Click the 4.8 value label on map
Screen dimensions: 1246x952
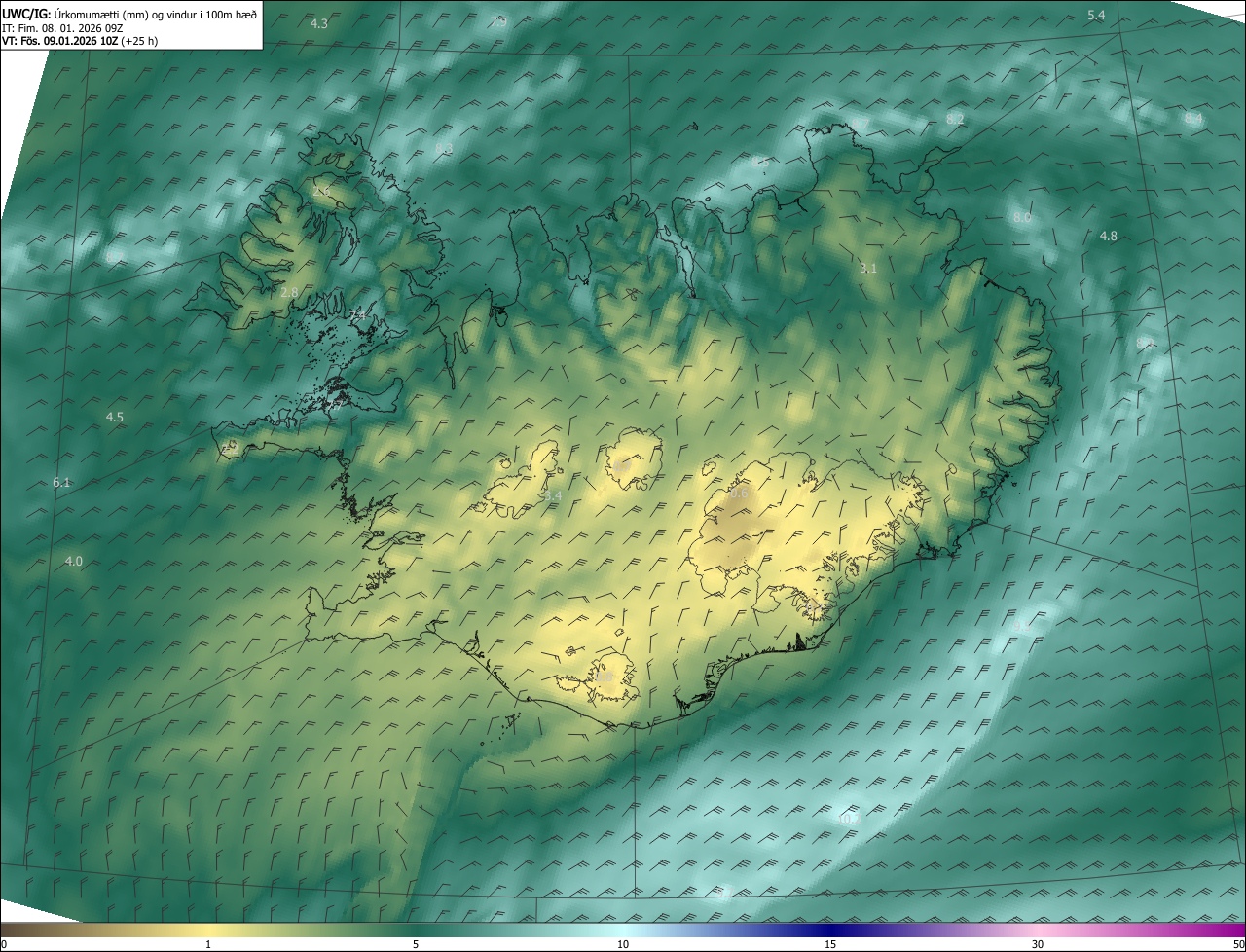[x=1109, y=237]
